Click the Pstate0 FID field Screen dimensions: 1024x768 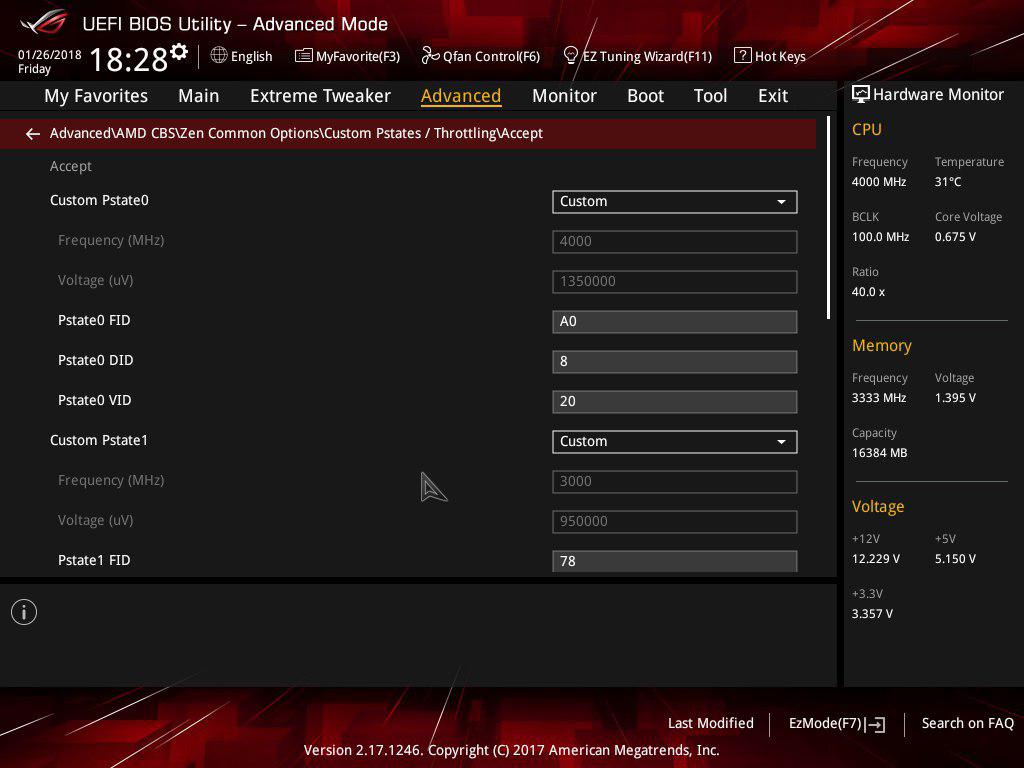point(675,322)
